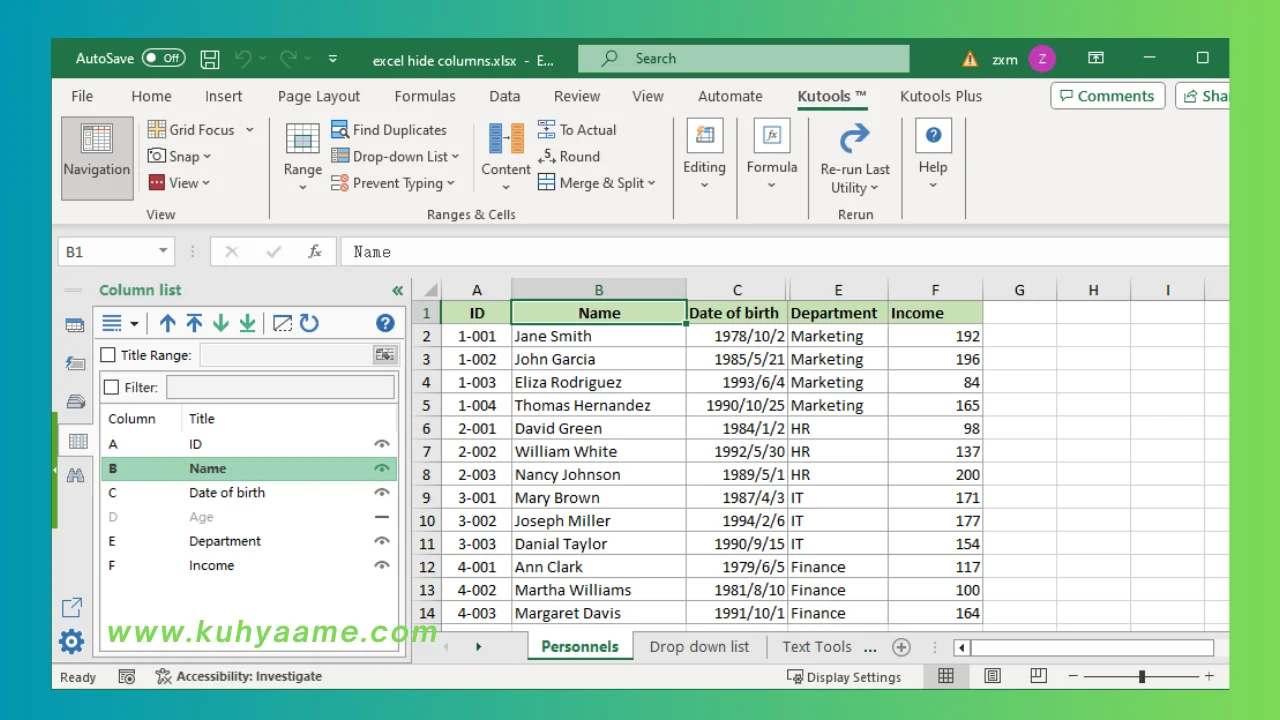Hide Income column eye icon
The image size is (1280, 720).
pos(381,565)
